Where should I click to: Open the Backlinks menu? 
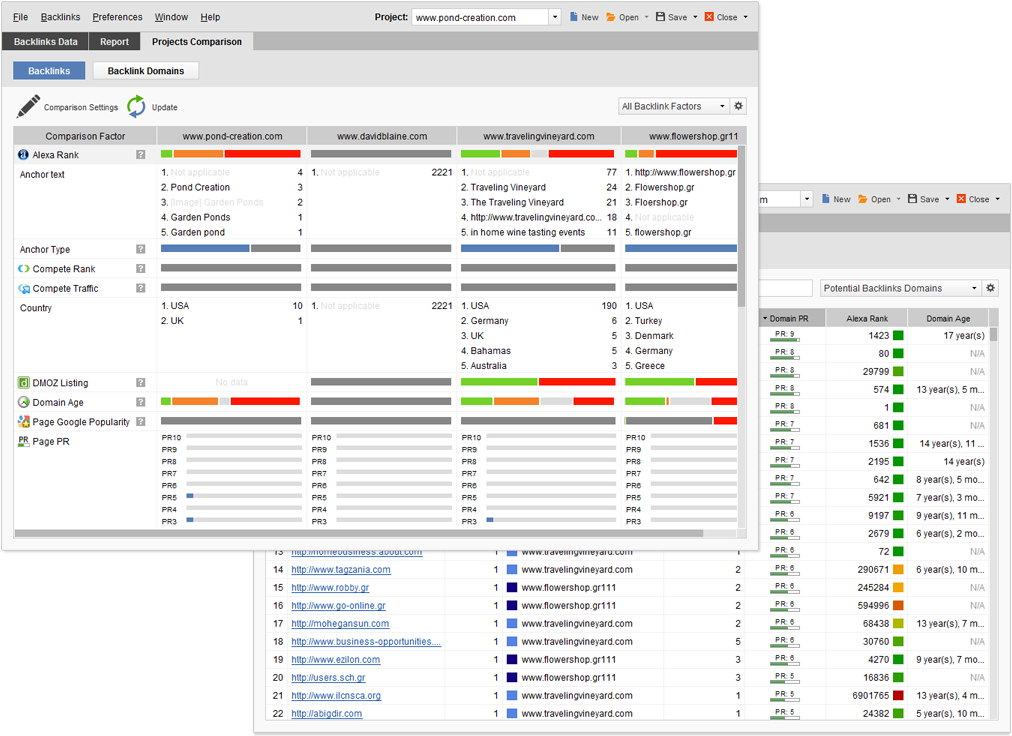coord(61,17)
